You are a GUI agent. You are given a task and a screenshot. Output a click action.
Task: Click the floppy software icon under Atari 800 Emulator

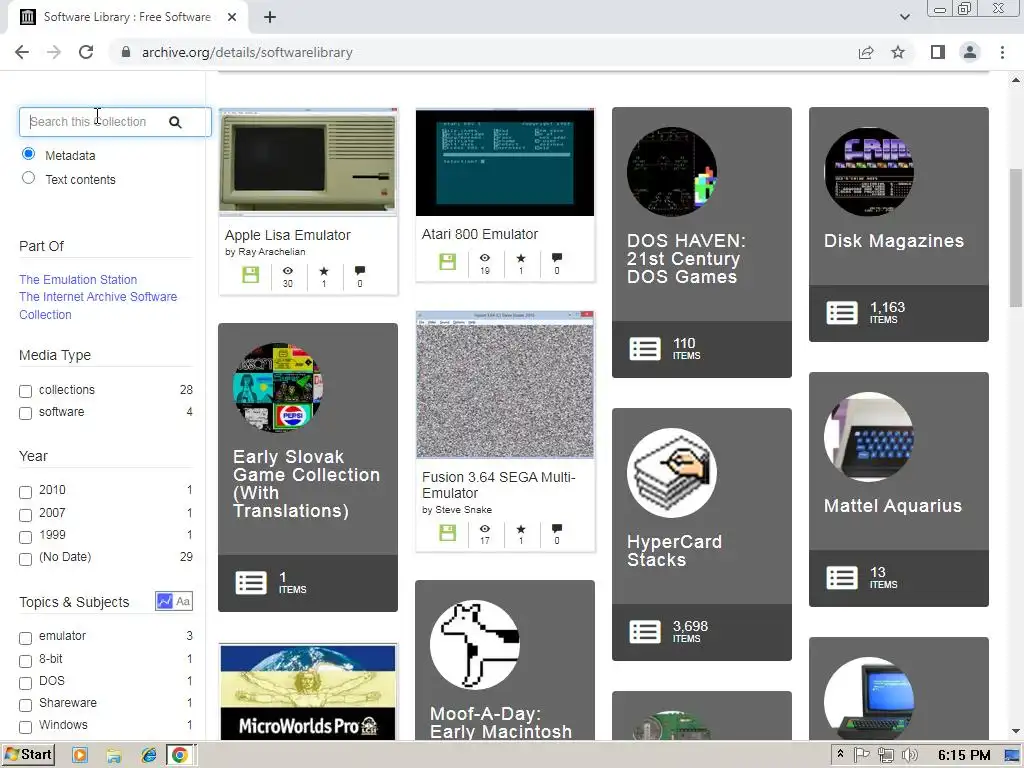tap(447, 262)
